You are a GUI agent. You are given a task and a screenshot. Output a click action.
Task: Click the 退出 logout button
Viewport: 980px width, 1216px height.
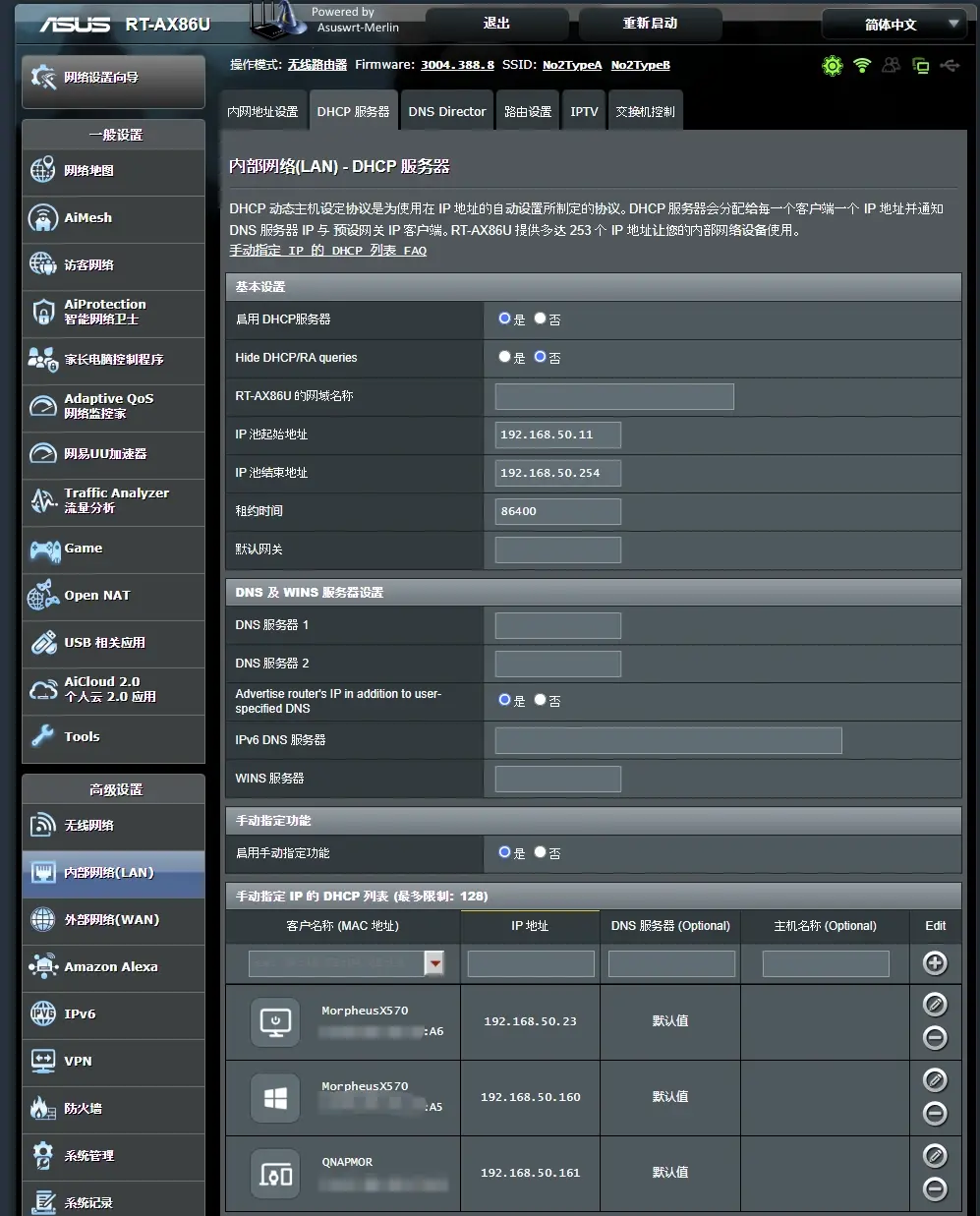pos(497,24)
